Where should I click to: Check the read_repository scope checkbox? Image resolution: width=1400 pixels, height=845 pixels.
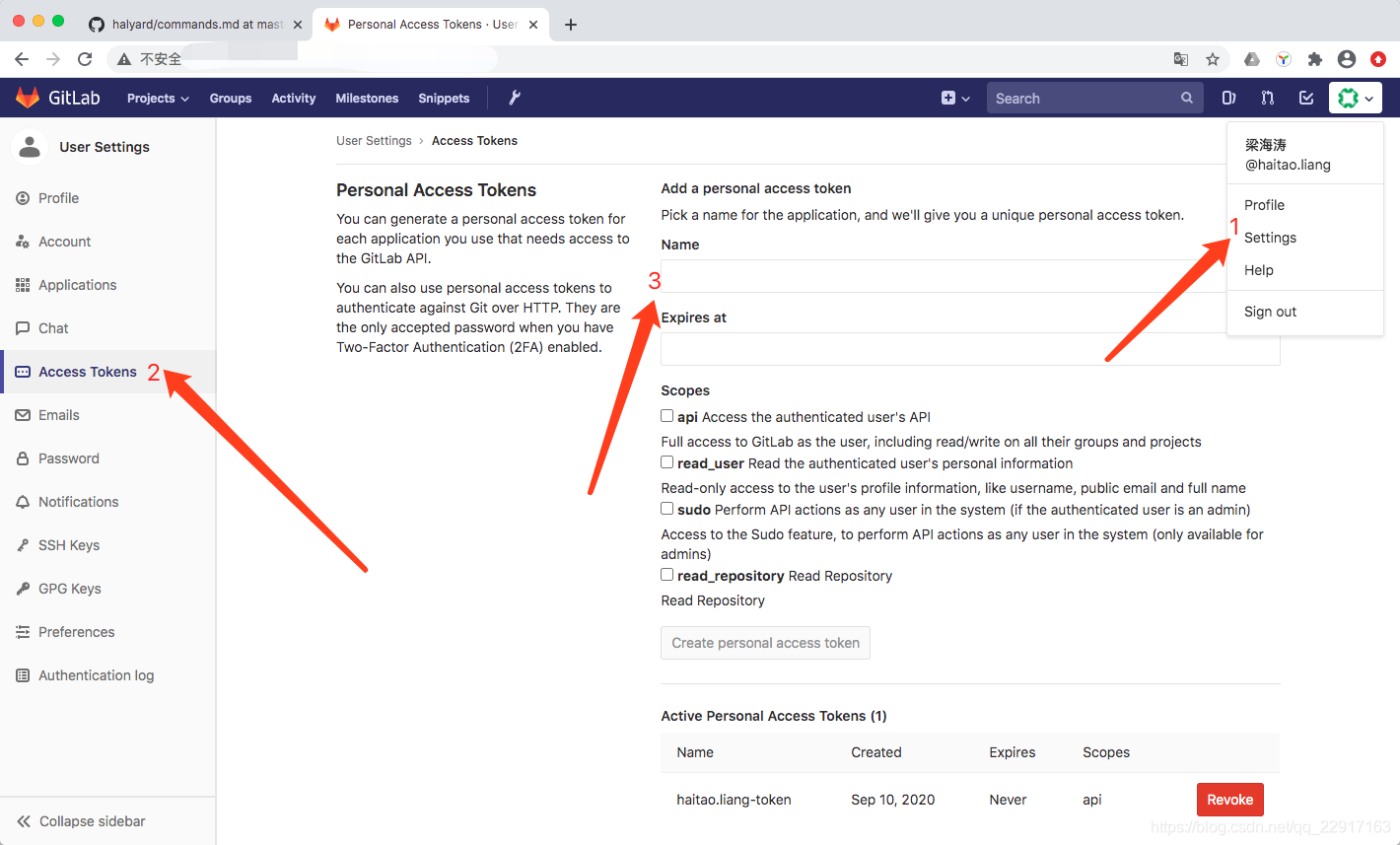click(x=667, y=575)
